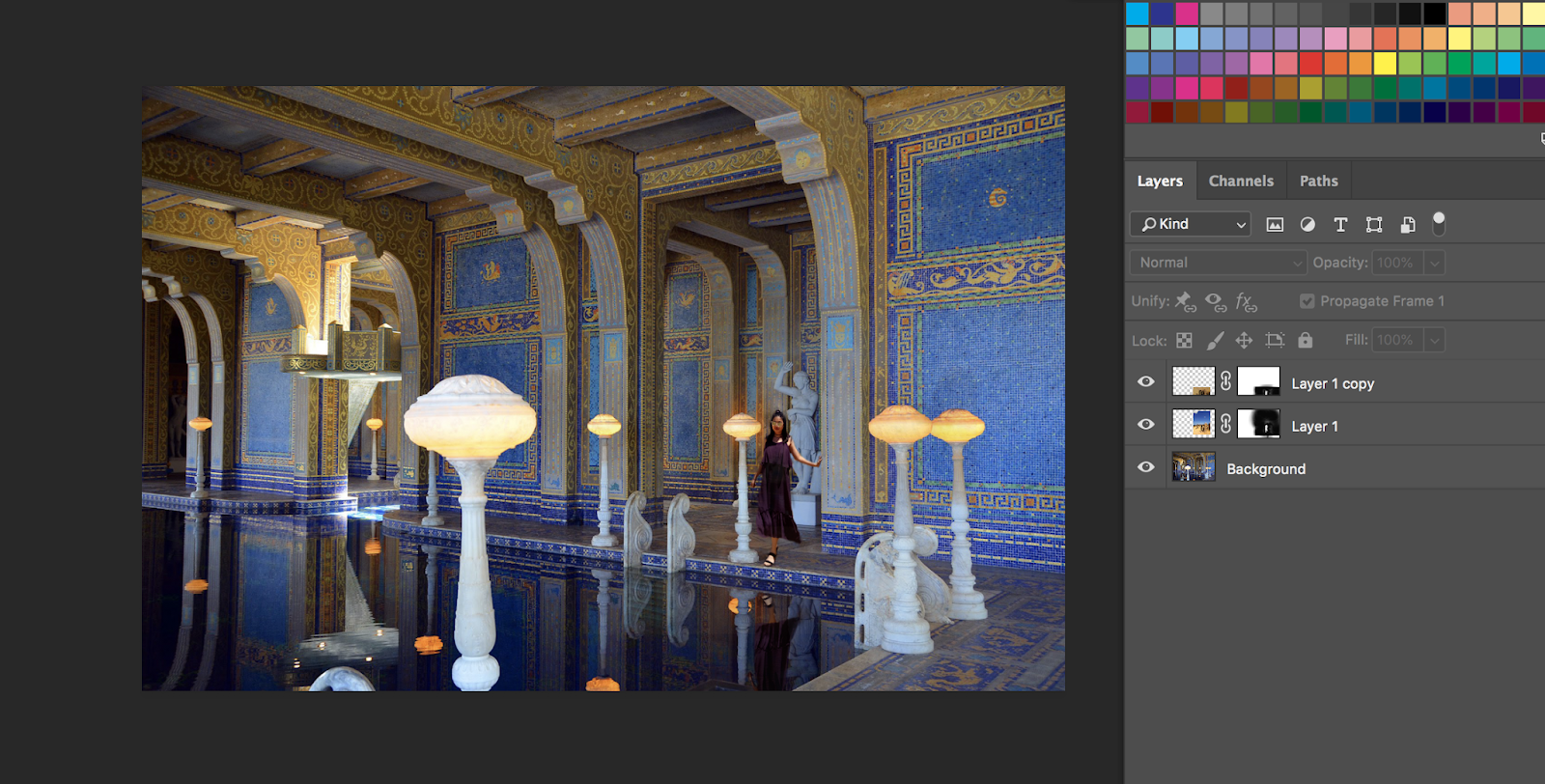
Task: Filter layers by adjustment layers icon
Action: pyautogui.click(x=1307, y=224)
